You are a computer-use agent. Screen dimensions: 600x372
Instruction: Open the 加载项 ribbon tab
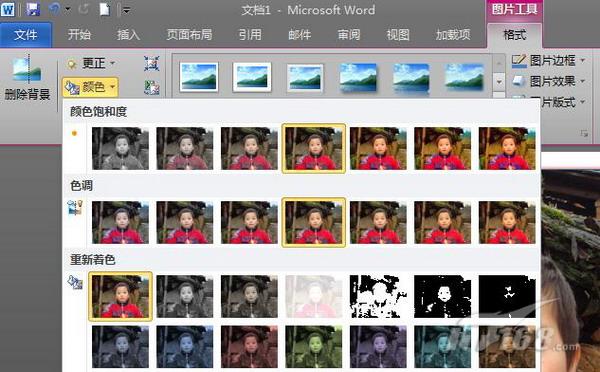pyautogui.click(x=453, y=35)
